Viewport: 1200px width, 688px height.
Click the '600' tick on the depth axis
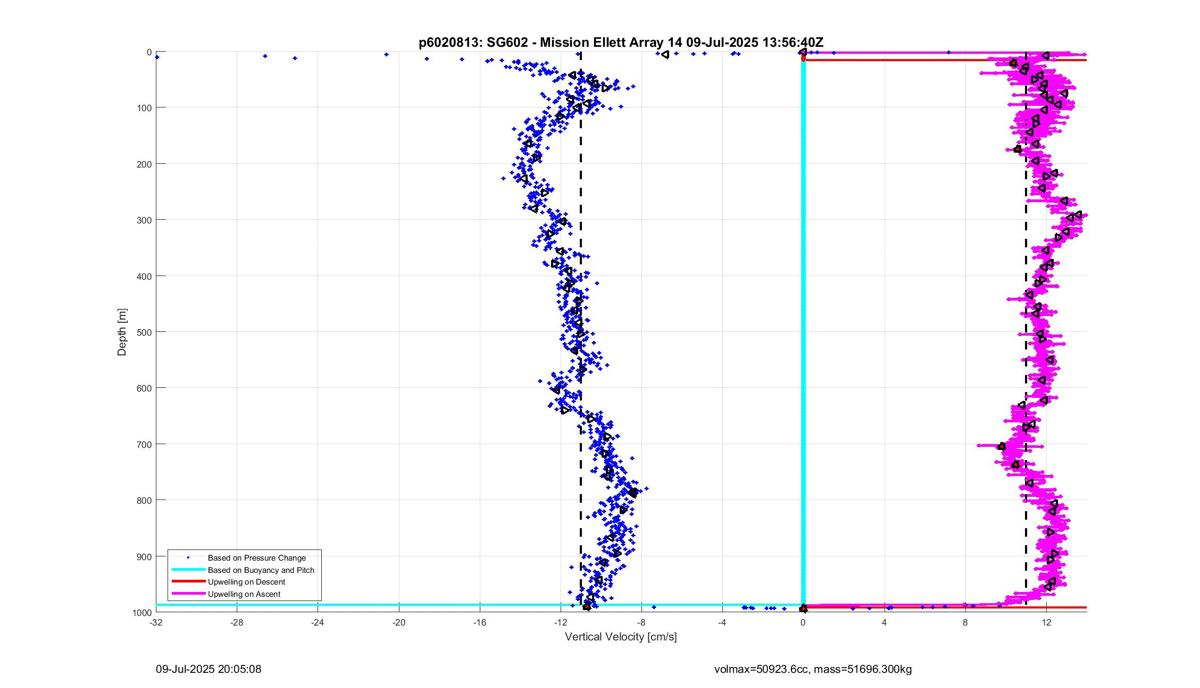click(x=144, y=388)
